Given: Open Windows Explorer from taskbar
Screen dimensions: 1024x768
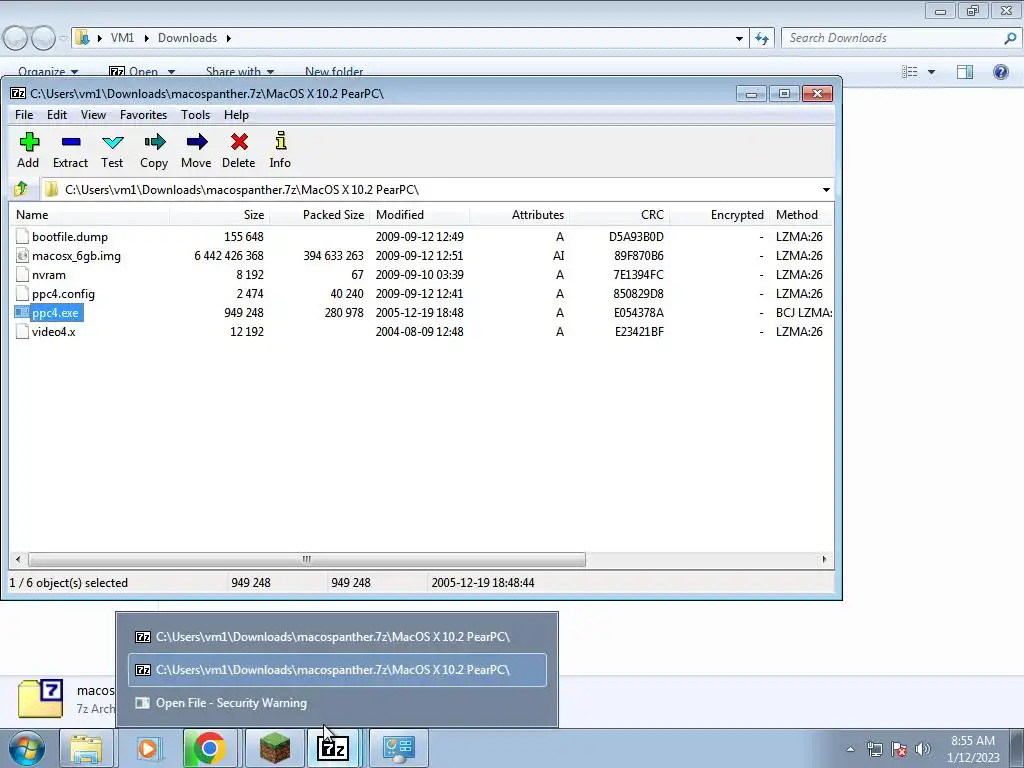Looking at the screenshot, I should click(86, 748).
